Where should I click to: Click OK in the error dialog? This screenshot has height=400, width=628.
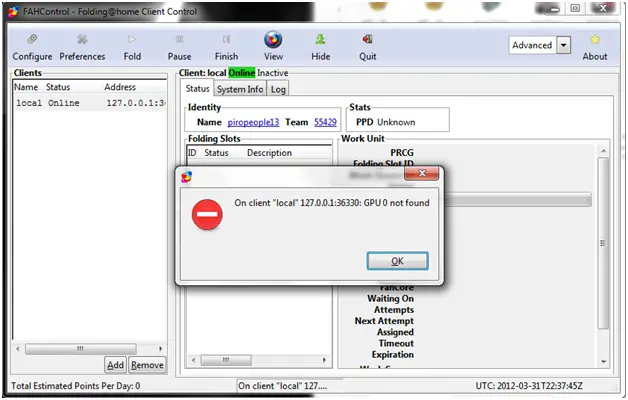coord(397,261)
